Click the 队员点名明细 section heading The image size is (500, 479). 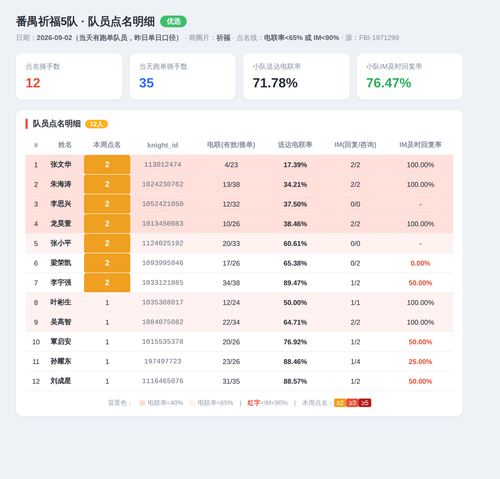coord(57,124)
